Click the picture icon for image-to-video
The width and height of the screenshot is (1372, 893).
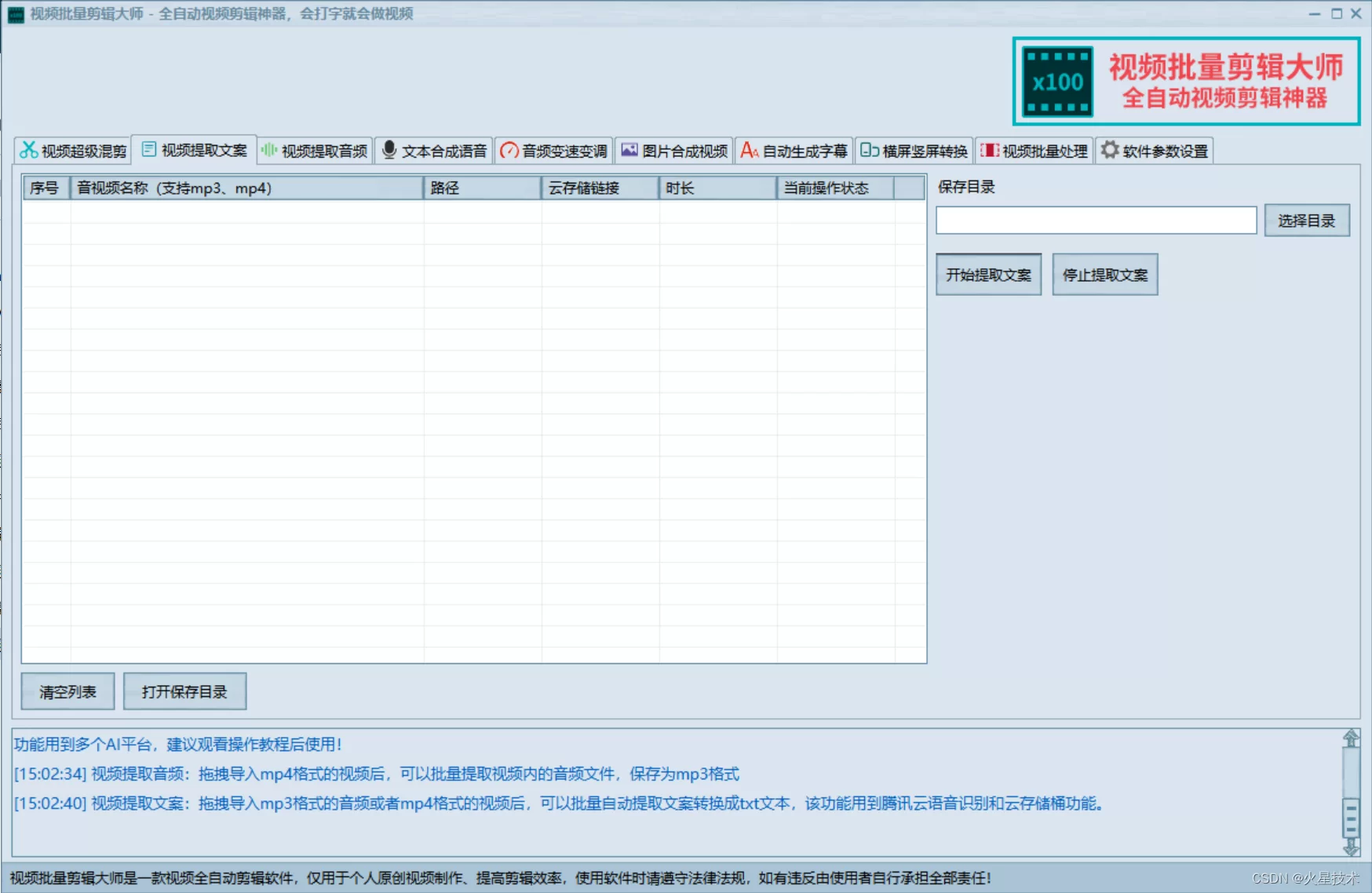tap(629, 150)
